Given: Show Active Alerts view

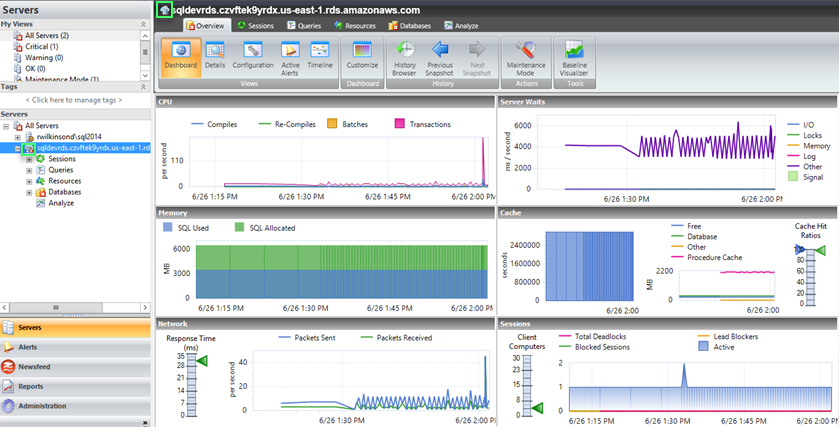Looking at the screenshot, I should coord(290,58).
